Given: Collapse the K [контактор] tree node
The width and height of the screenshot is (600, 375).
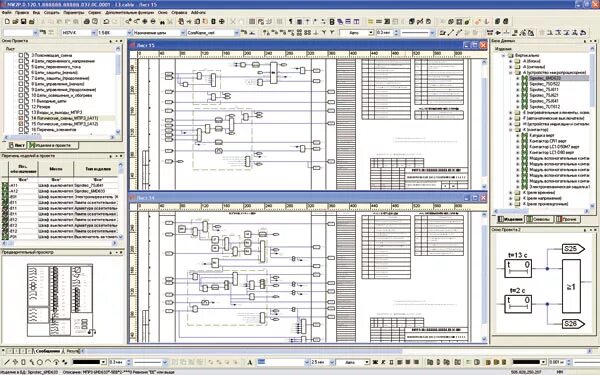Looking at the screenshot, I should (x=510, y=130).
